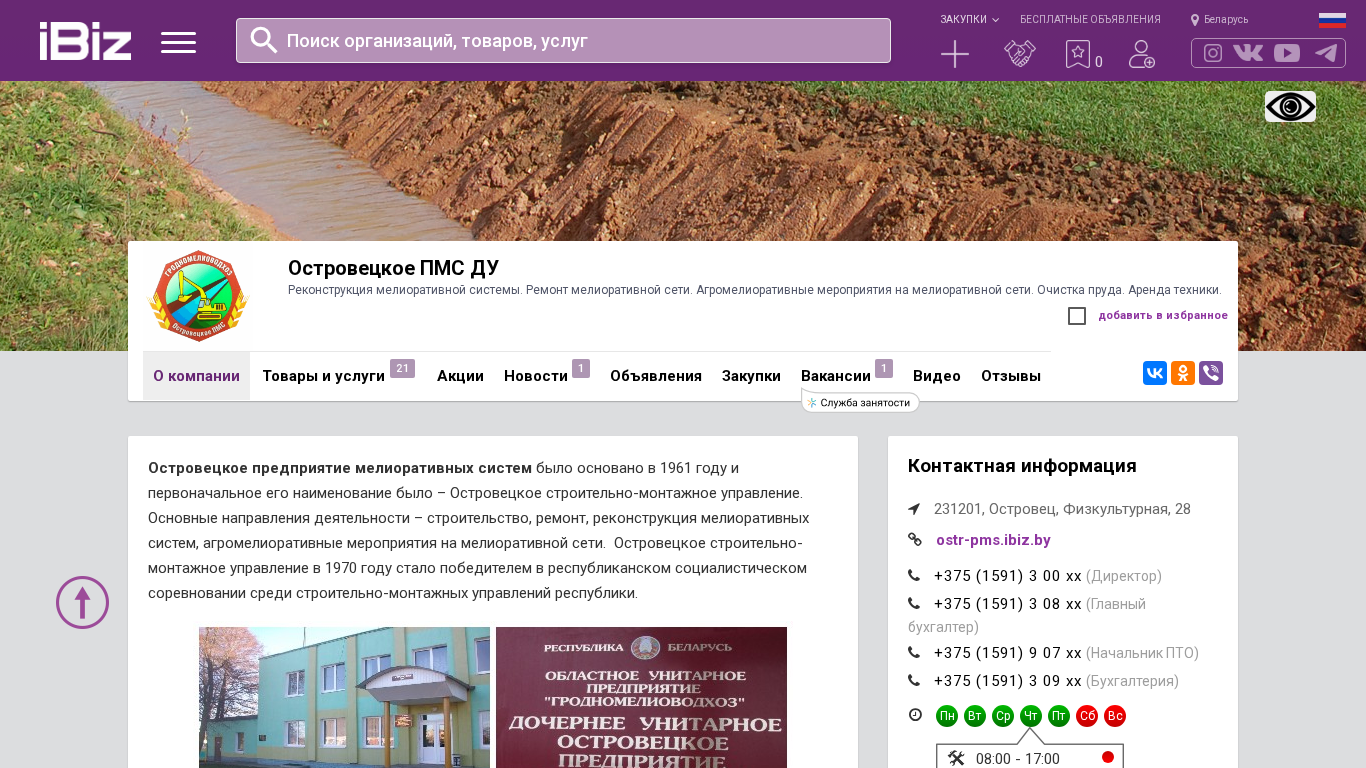Share page via Viber icon
1366x768 pixels.
[1211, 373]
